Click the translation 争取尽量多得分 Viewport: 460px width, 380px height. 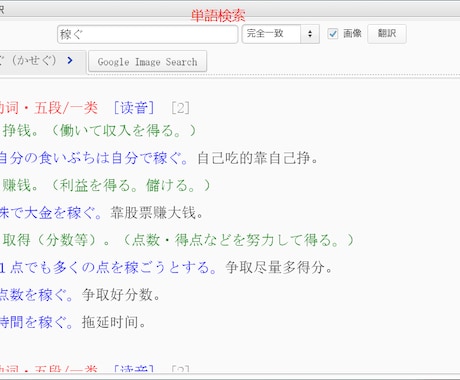point(279,267)
